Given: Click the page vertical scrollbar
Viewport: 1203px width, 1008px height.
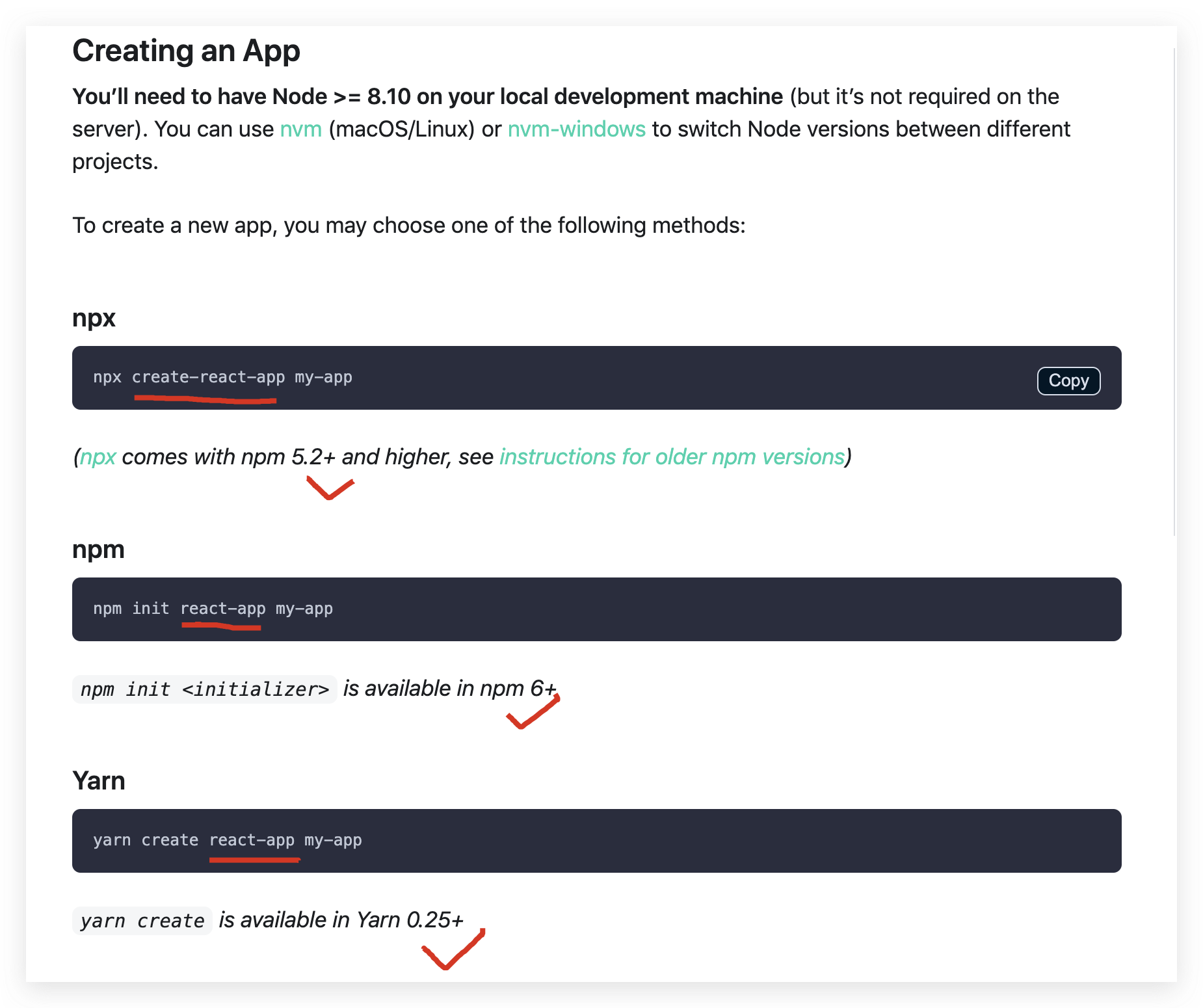Looking at the screenshot, I should 1174,293.
